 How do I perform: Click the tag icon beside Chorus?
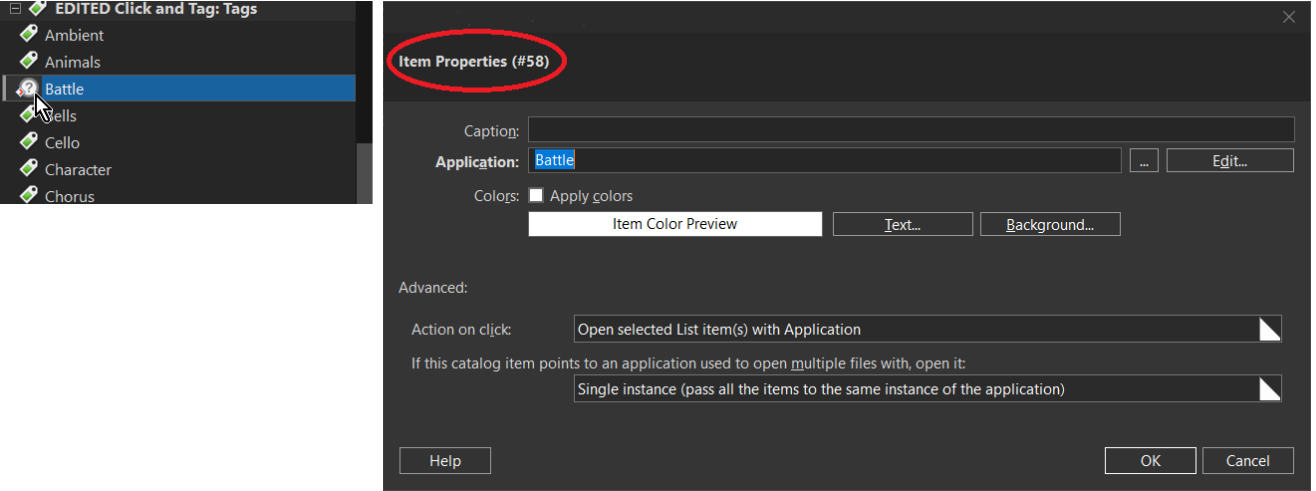(29, 195)
